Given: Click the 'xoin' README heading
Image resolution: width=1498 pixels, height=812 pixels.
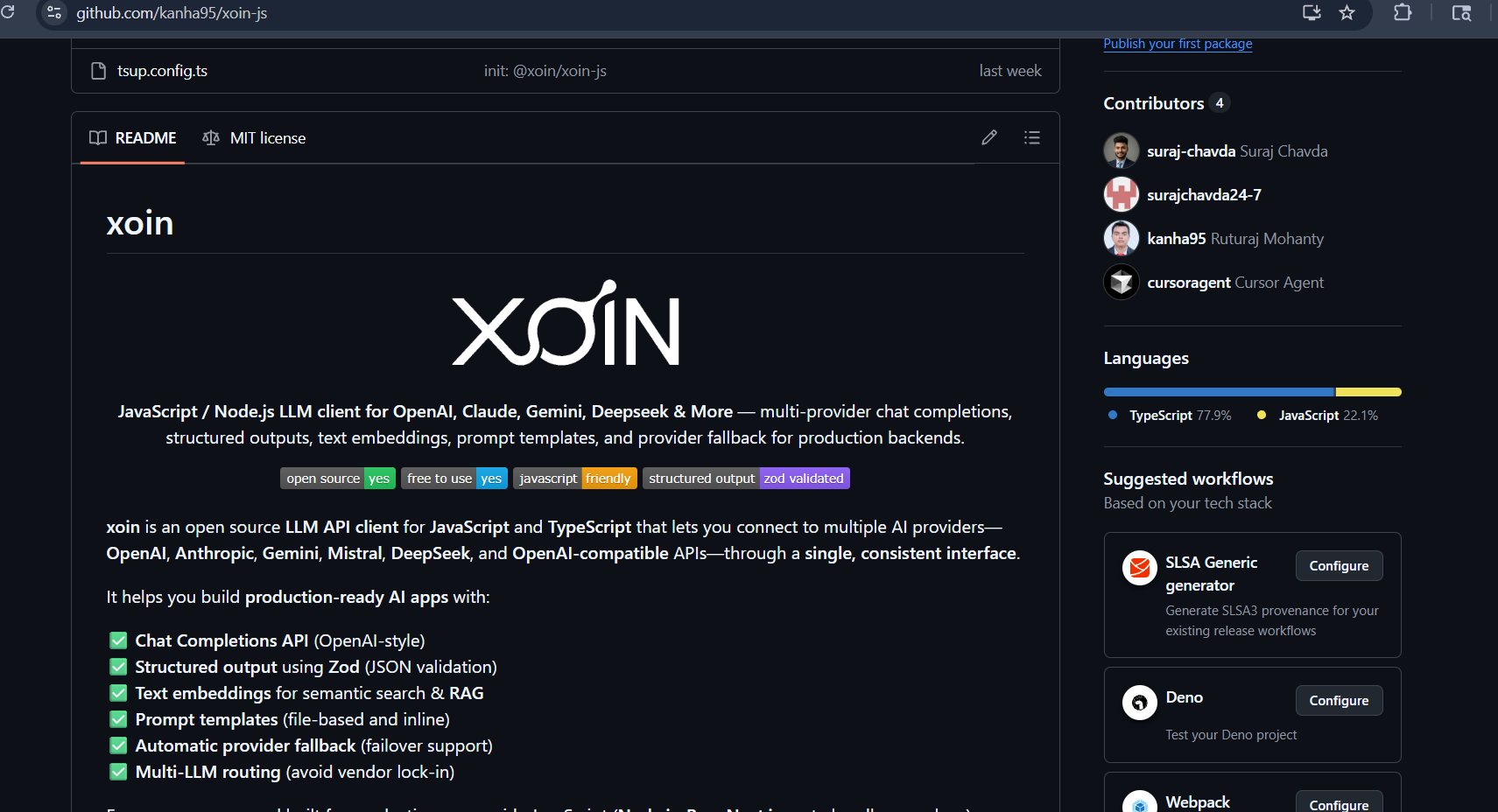Looking at the screenshot, I should 140,223.
